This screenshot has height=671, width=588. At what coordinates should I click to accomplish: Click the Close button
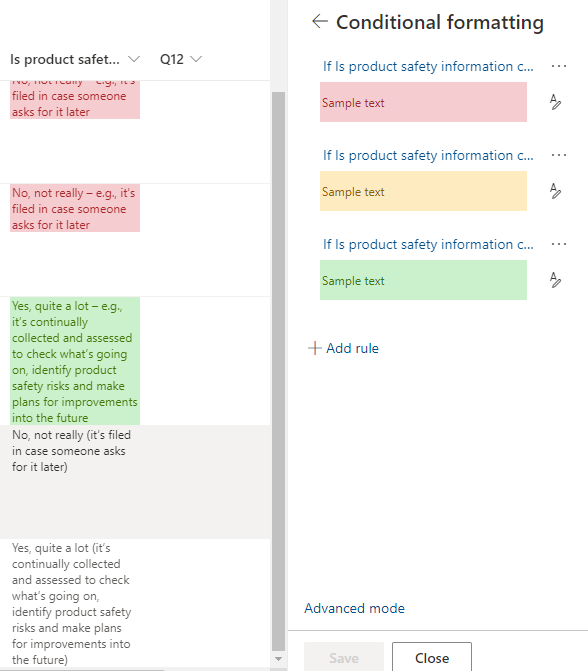(432, 658)
